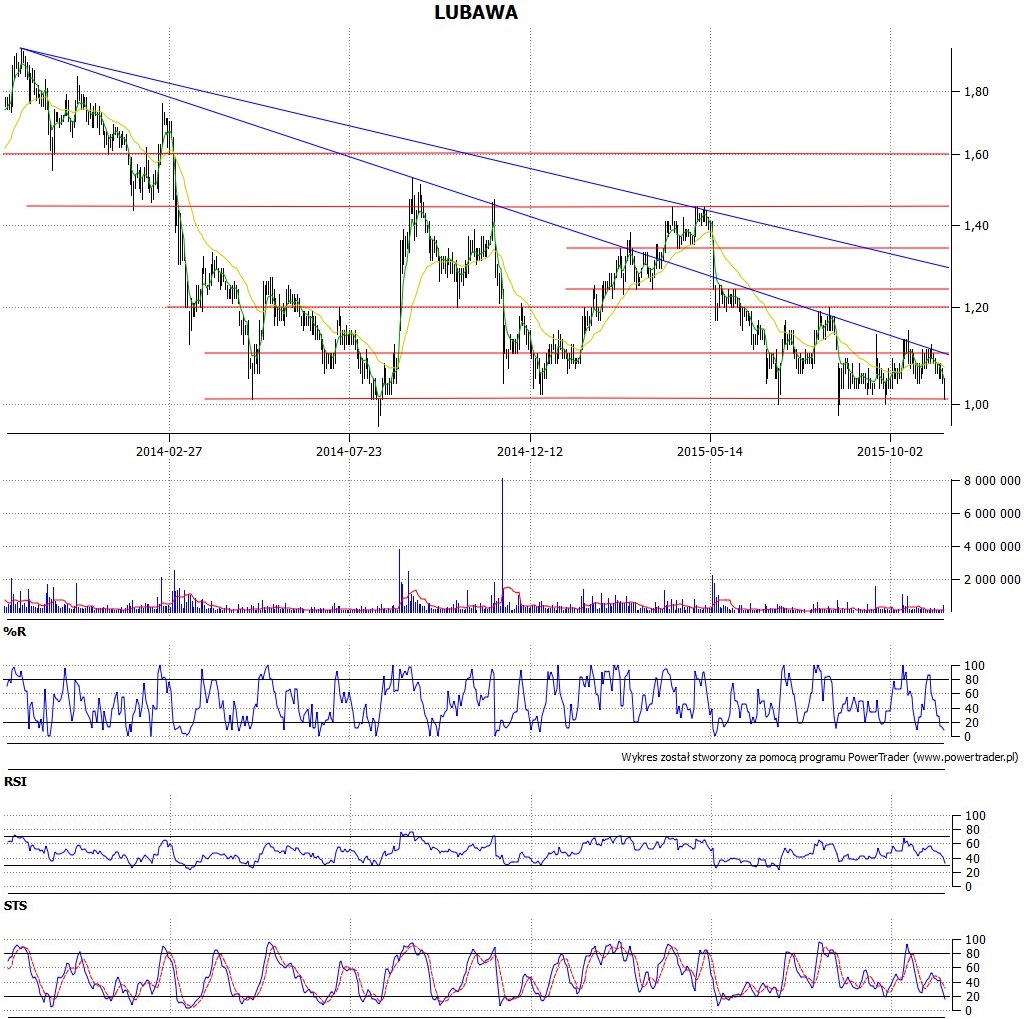The width and height of the screenshot is (1024, 1019).
Task: Click the 1,40 price axis label
Action: [x=976, y=226]
